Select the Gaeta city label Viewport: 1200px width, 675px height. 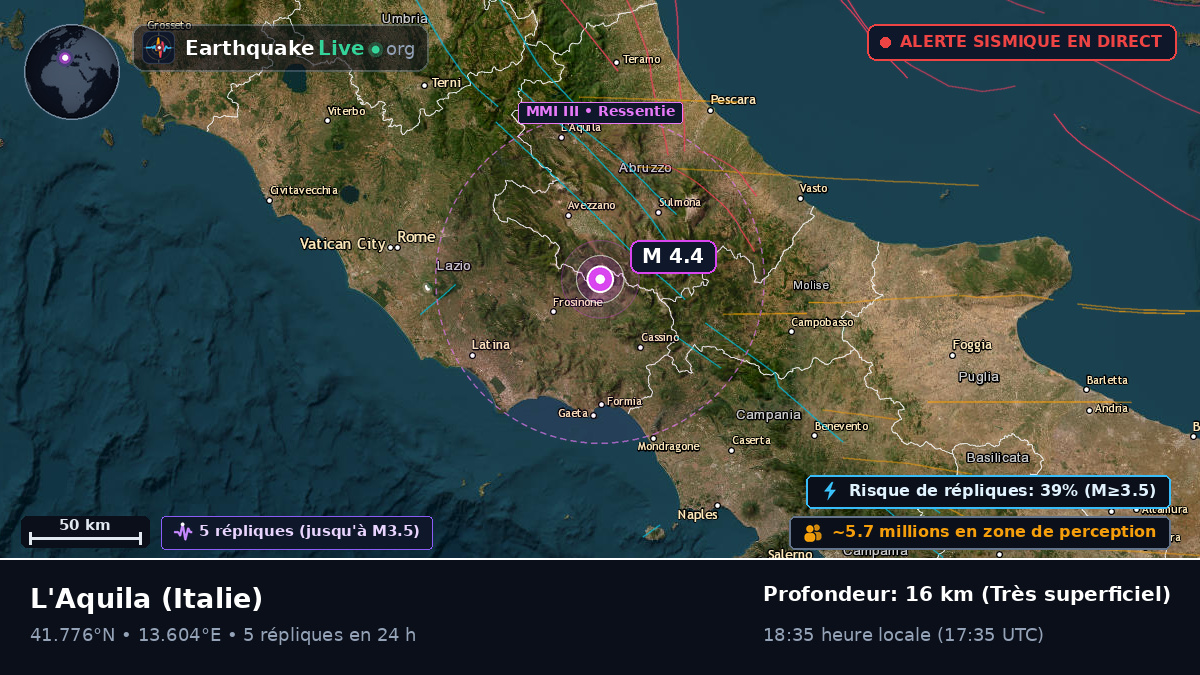click(573, 414)
